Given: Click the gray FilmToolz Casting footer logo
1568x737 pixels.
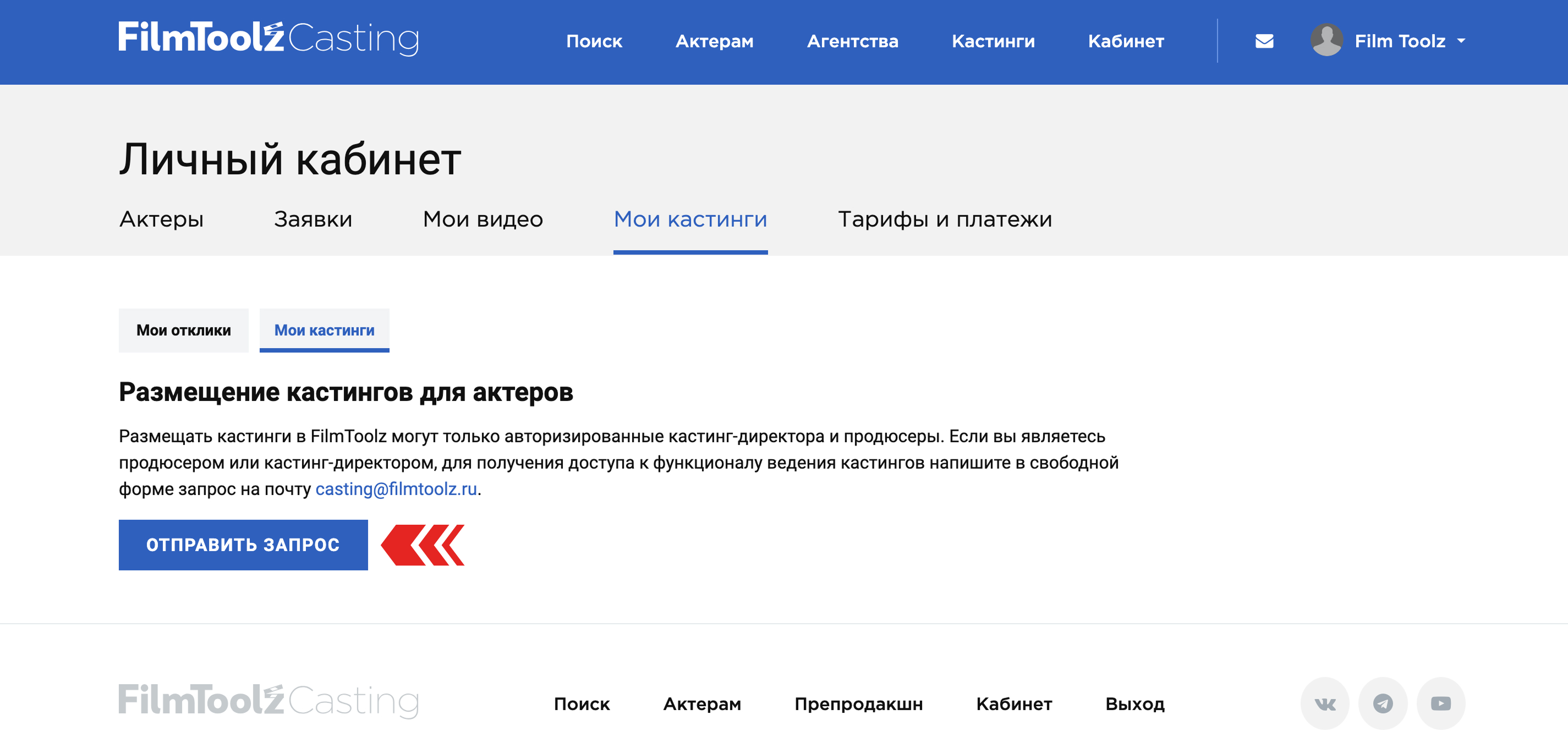Looking at the screenshot, I should pyautogui.click(x=268, y=701).
